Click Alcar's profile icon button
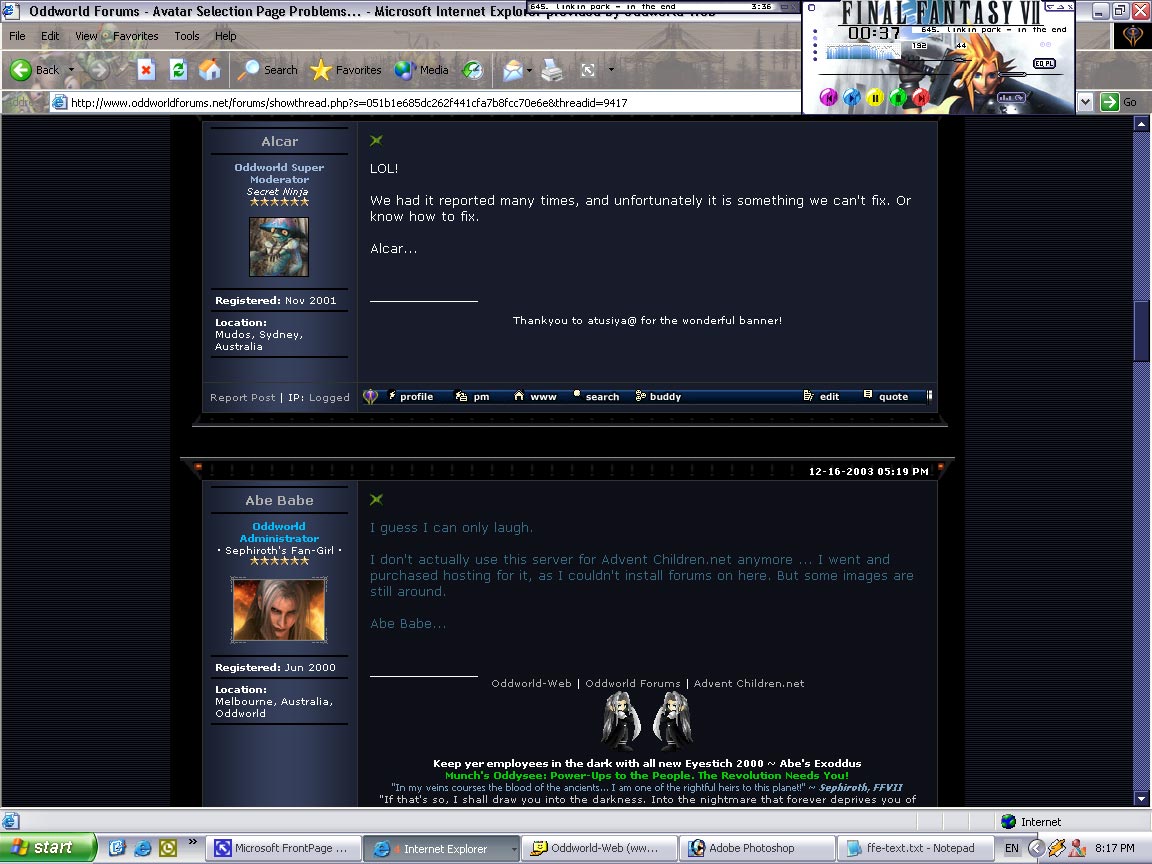Viewport: 1152px width, 864px height. pyautogui.click(x=411, y=397)
